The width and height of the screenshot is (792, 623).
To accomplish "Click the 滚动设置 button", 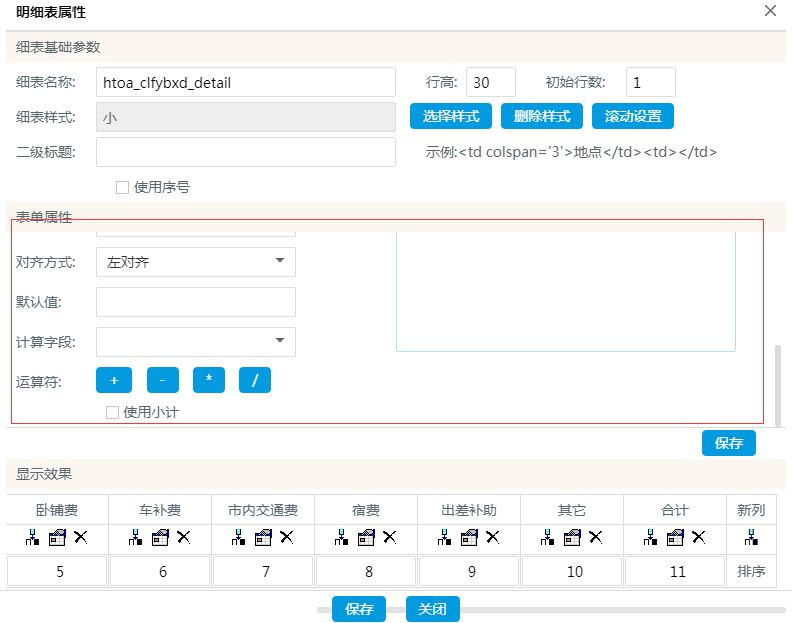I will tap(633, 116).
